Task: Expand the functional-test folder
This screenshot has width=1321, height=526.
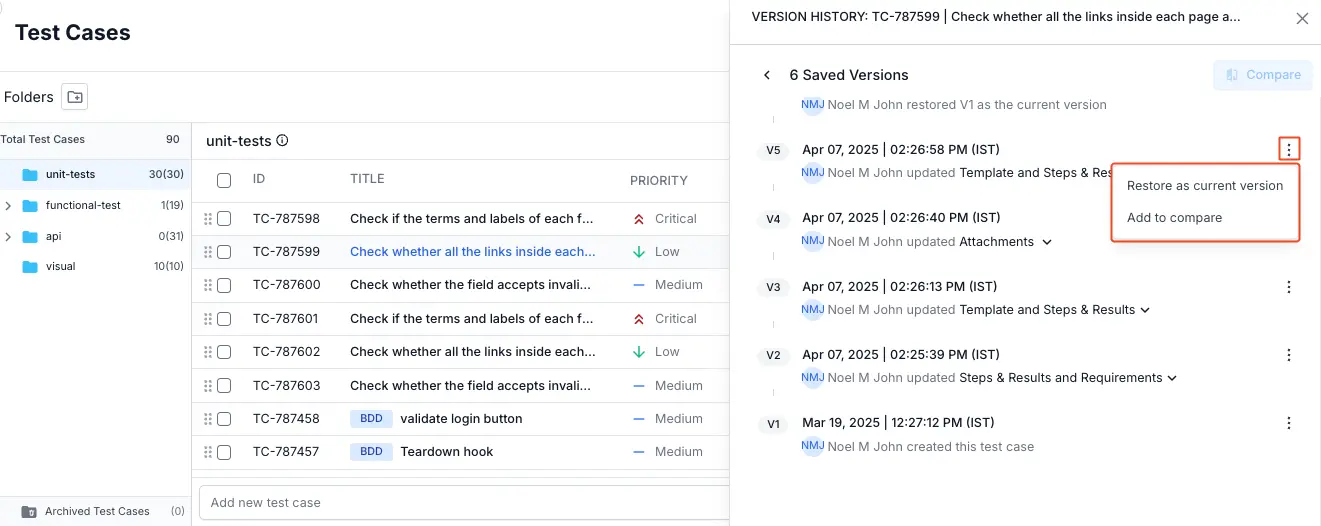Action: [x=8, y=206]
